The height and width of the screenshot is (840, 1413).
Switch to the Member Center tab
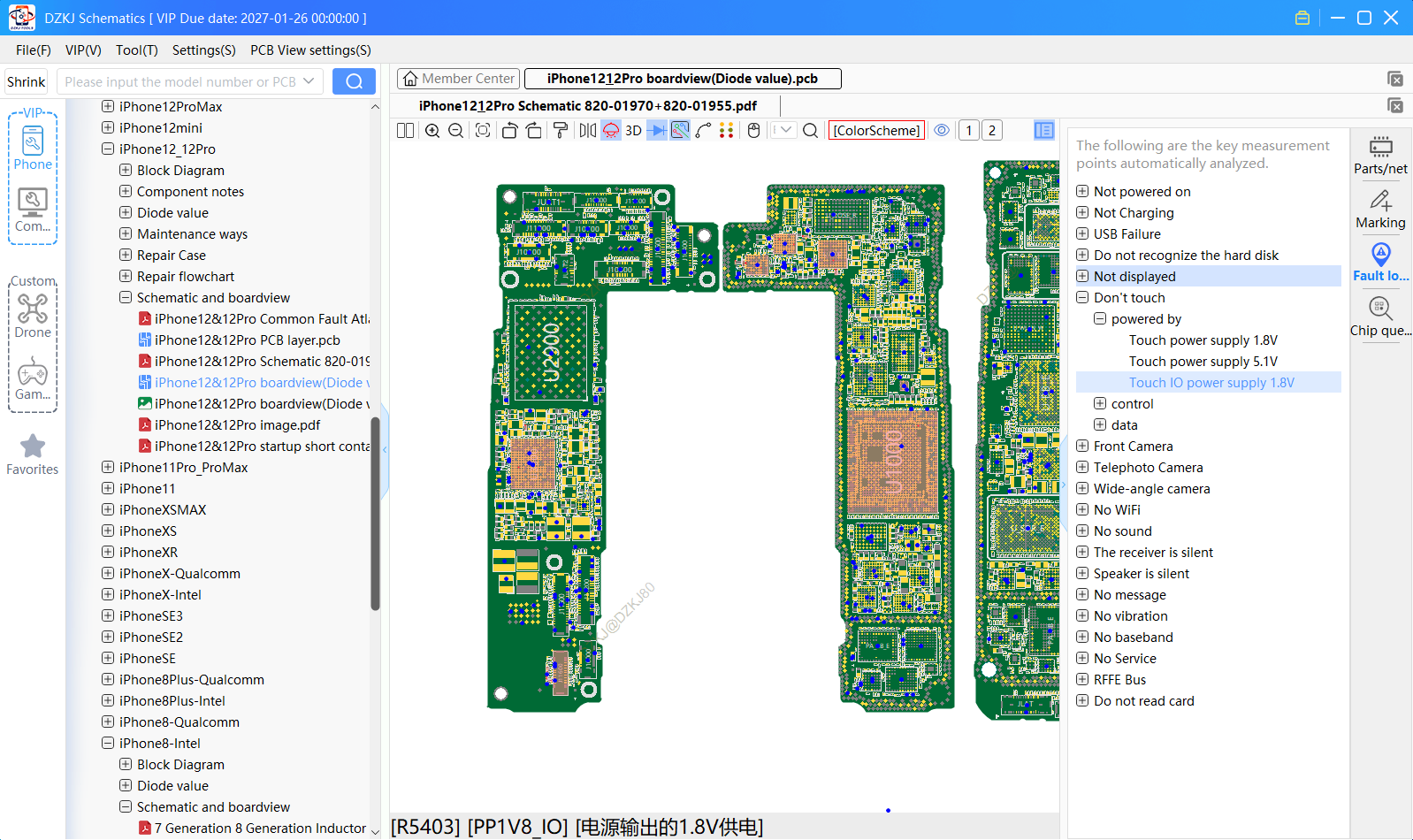click(459, 79)
